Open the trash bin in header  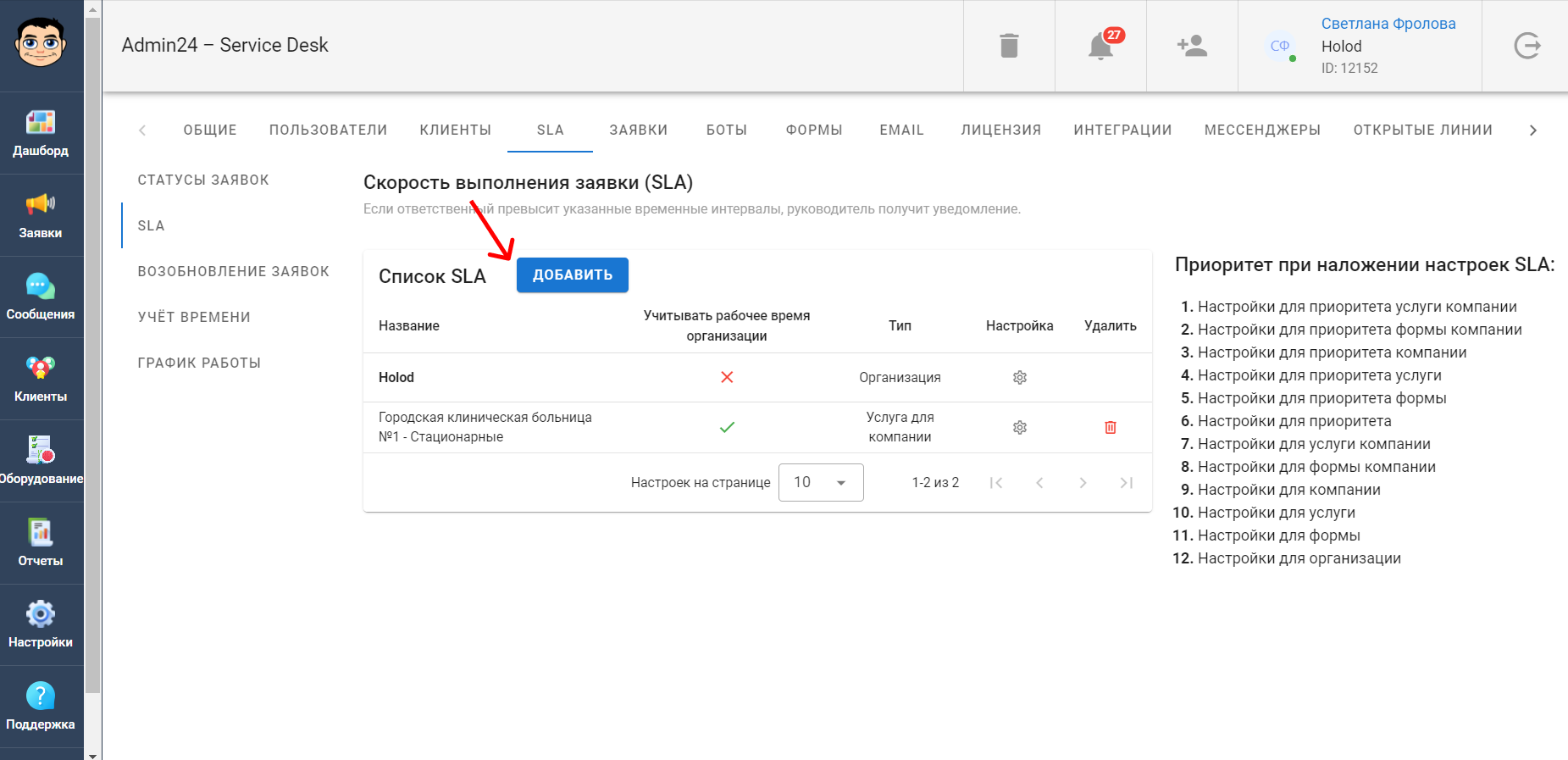pyautogui.click(x=1009, y=46)
